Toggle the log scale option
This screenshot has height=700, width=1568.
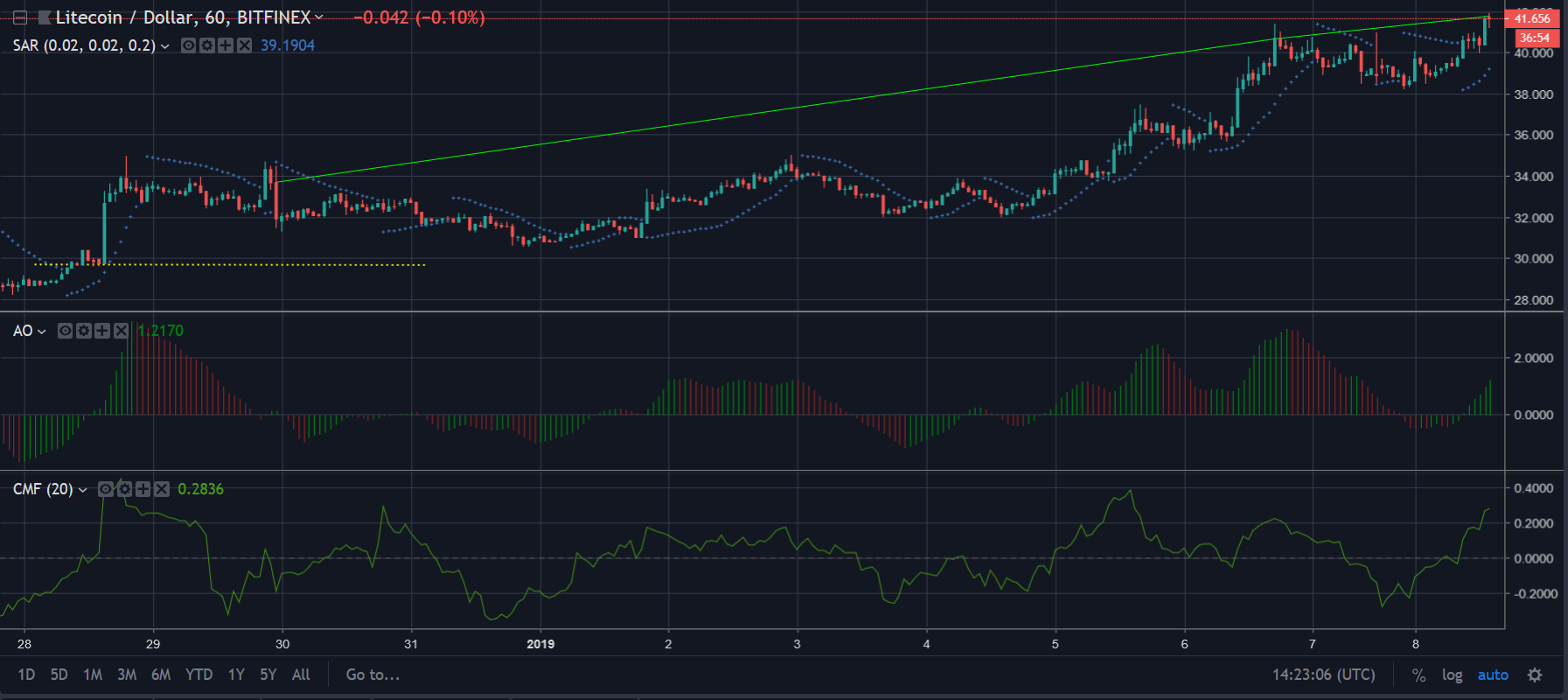(x=1452, y=675)
